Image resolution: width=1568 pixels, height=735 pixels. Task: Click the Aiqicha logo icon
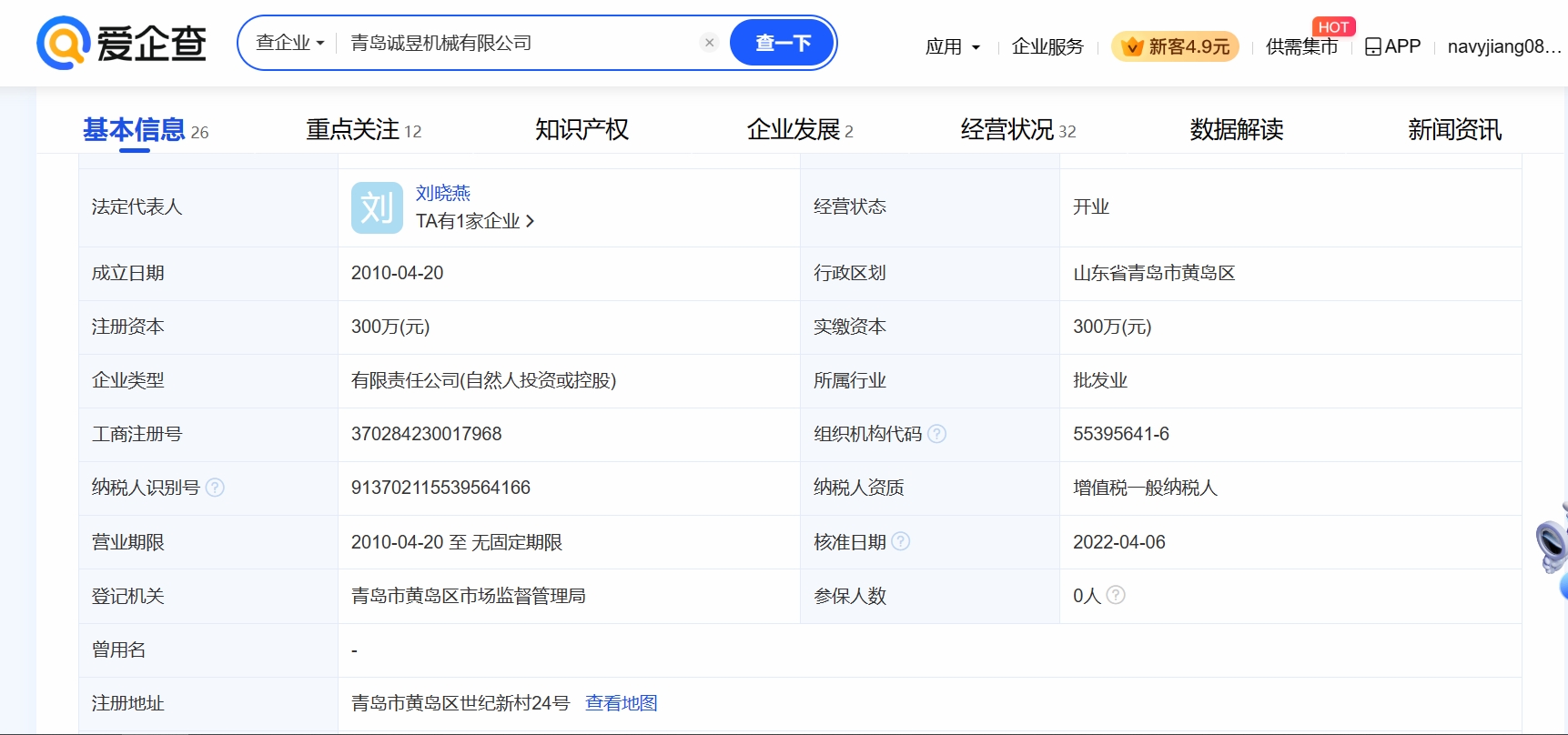pos(63,43)
